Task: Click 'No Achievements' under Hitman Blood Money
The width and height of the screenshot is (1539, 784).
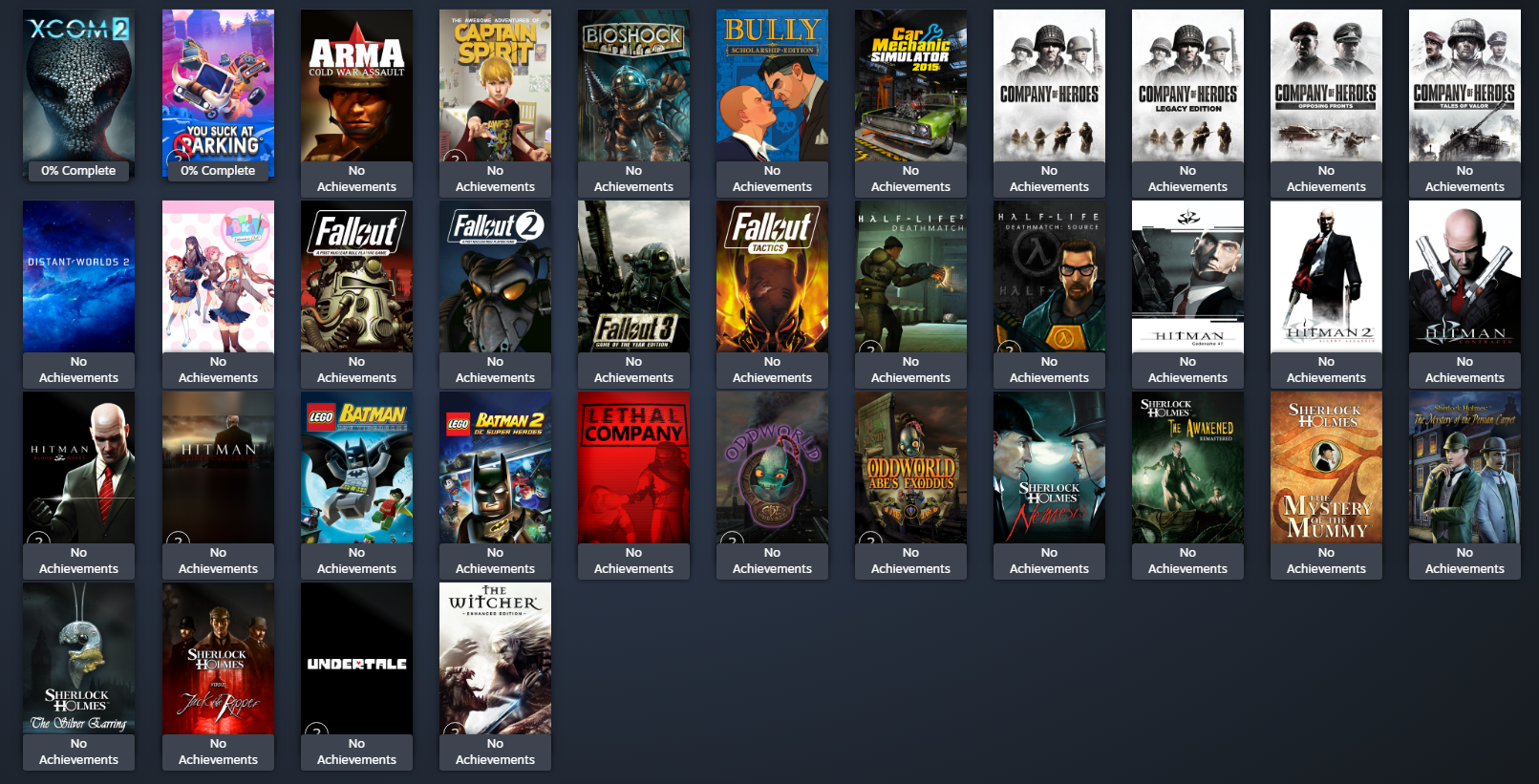Action: [78, 561]
